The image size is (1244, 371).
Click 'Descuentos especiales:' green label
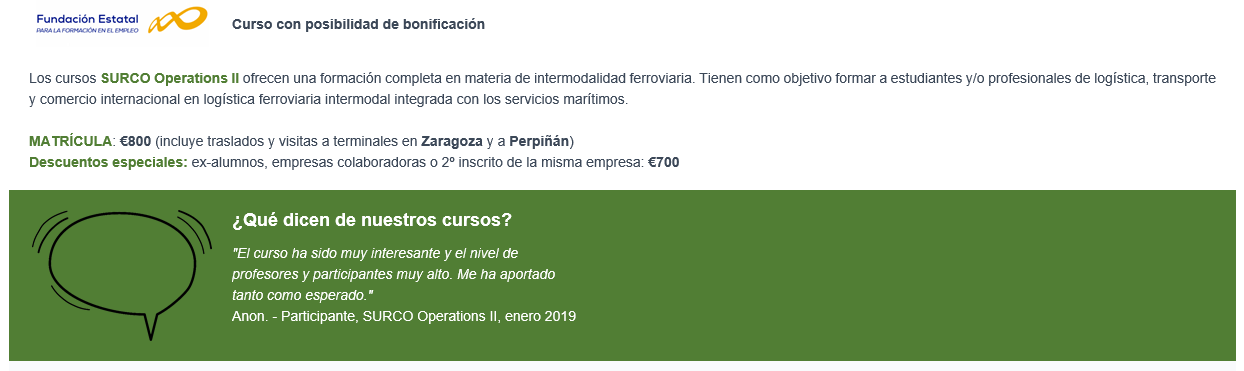point(108,162)
